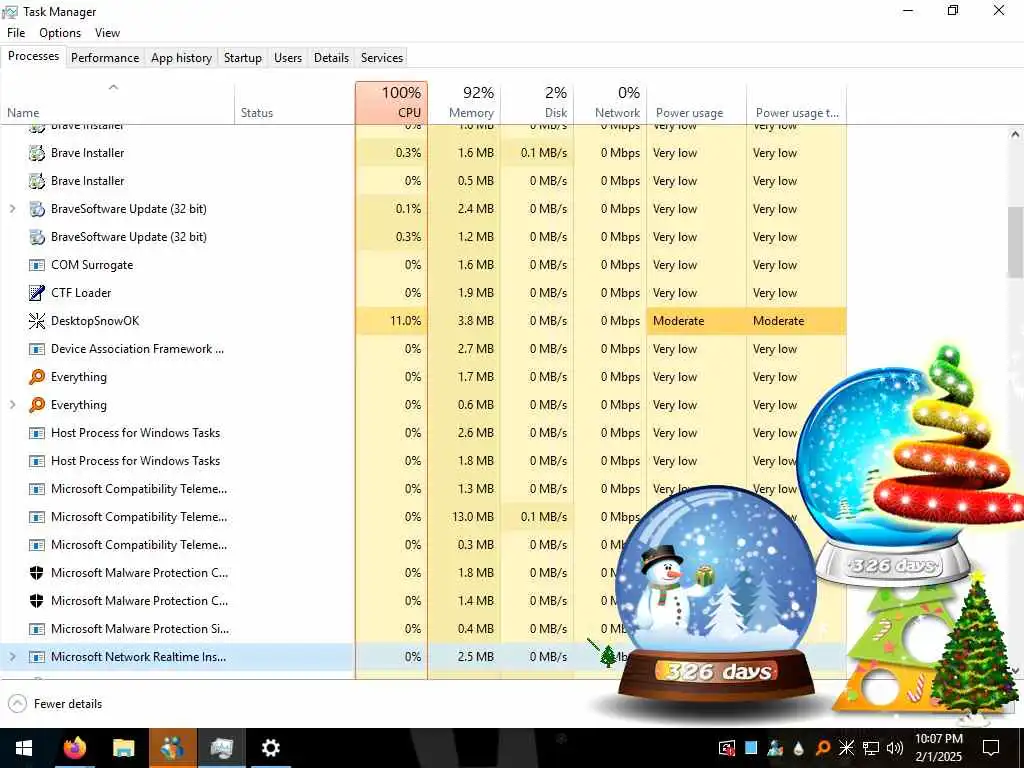
Task: Open the Windows Start menu
Action: click(24, 748)
